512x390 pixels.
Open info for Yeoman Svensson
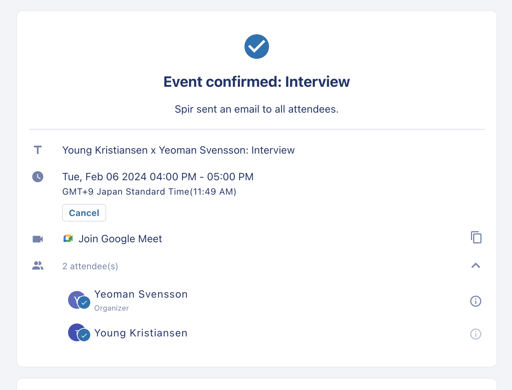click(x=476, y=301)
